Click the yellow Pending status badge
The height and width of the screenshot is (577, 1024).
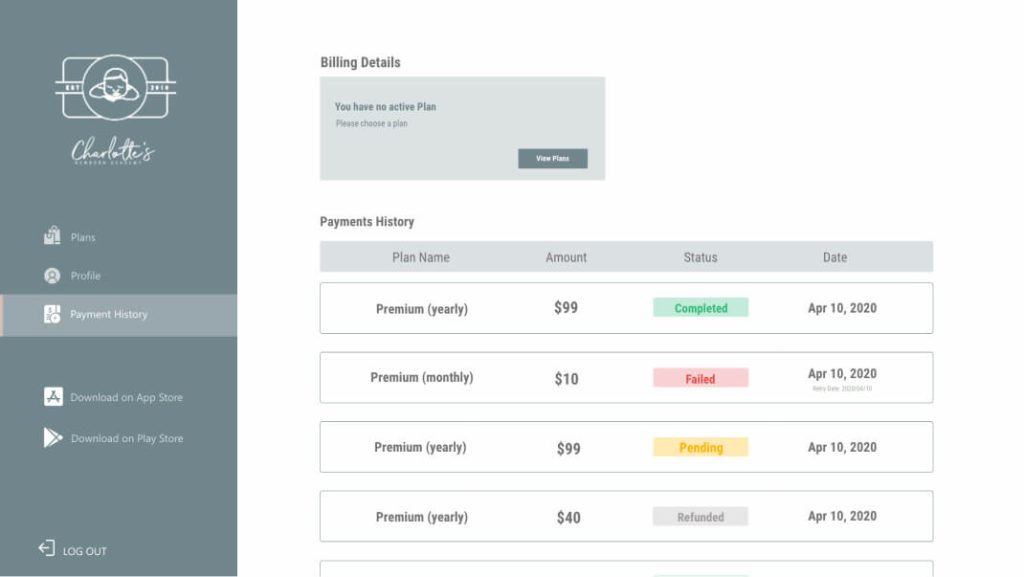click(x=701, y=447)
